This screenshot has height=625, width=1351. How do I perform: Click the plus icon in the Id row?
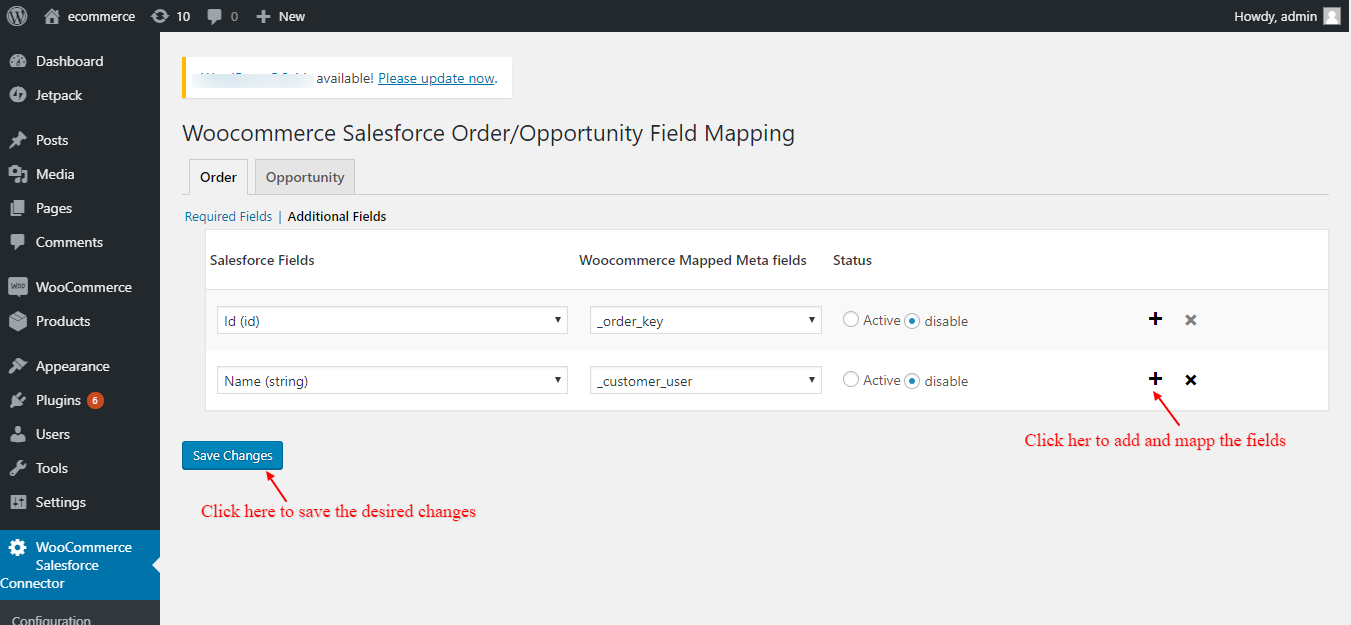[x=1155, y=319]
